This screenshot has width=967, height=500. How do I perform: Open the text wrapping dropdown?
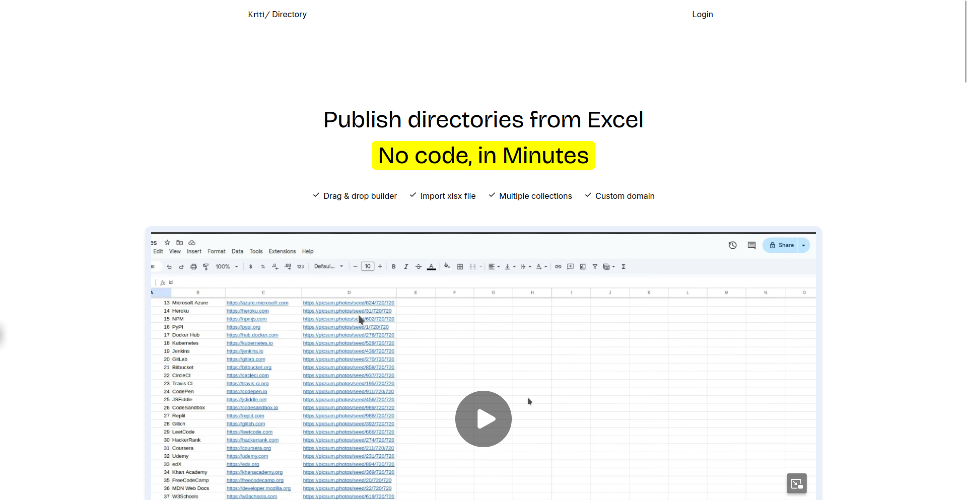click(525, 267)
